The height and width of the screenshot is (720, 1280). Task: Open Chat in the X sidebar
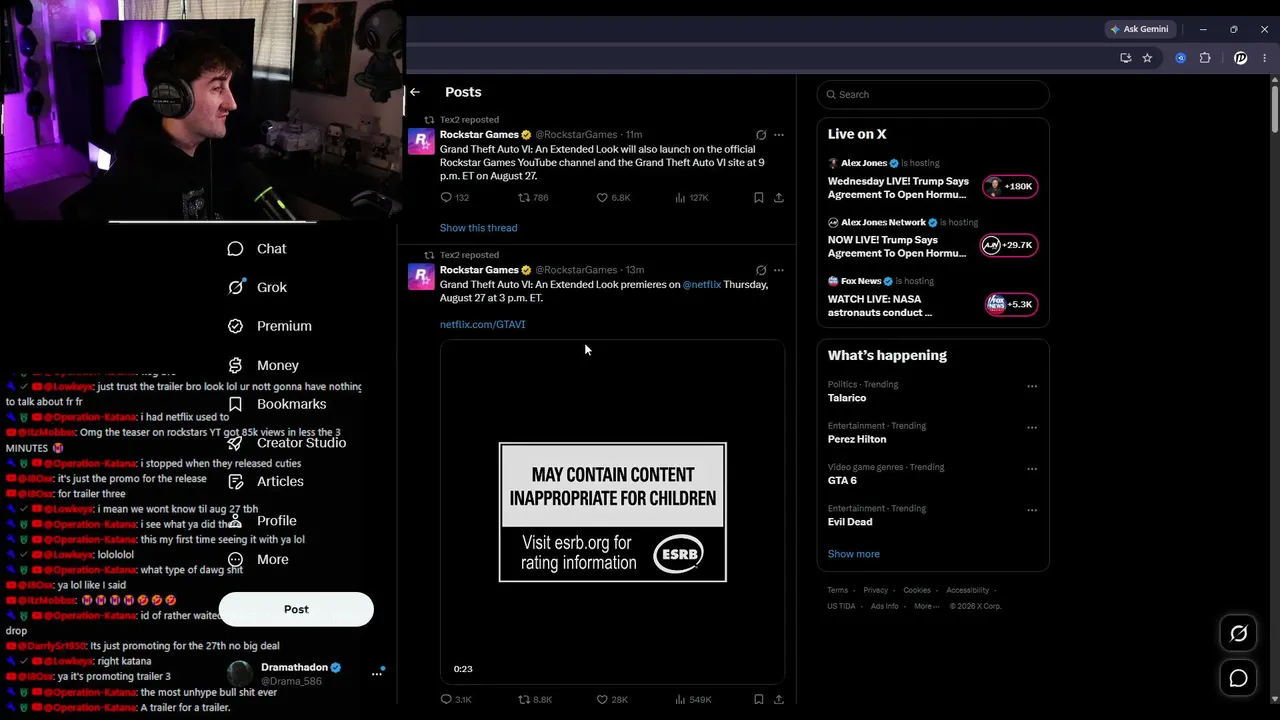(257, 249)
